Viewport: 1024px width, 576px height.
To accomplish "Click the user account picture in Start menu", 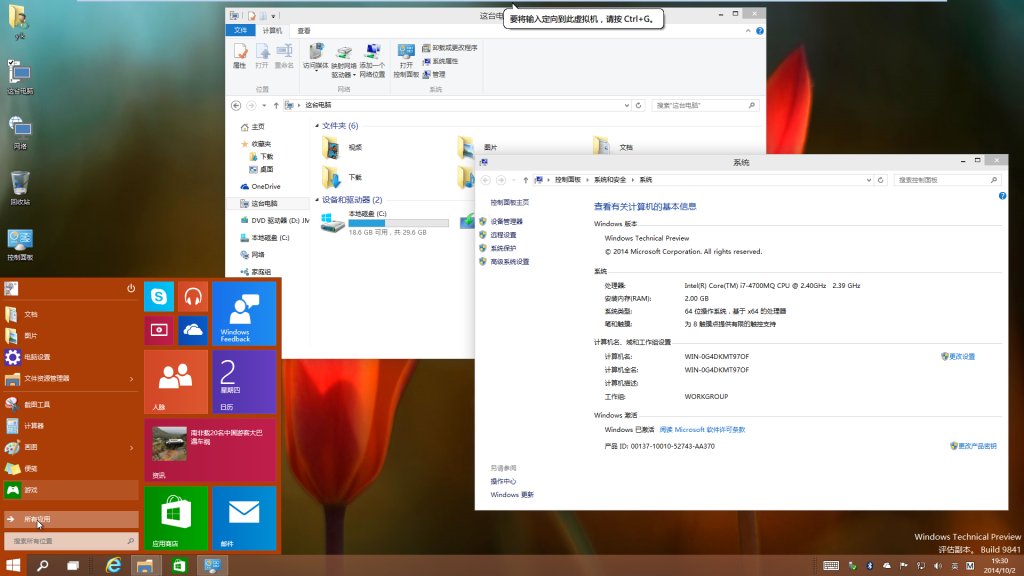I will (x=11, y=289).
